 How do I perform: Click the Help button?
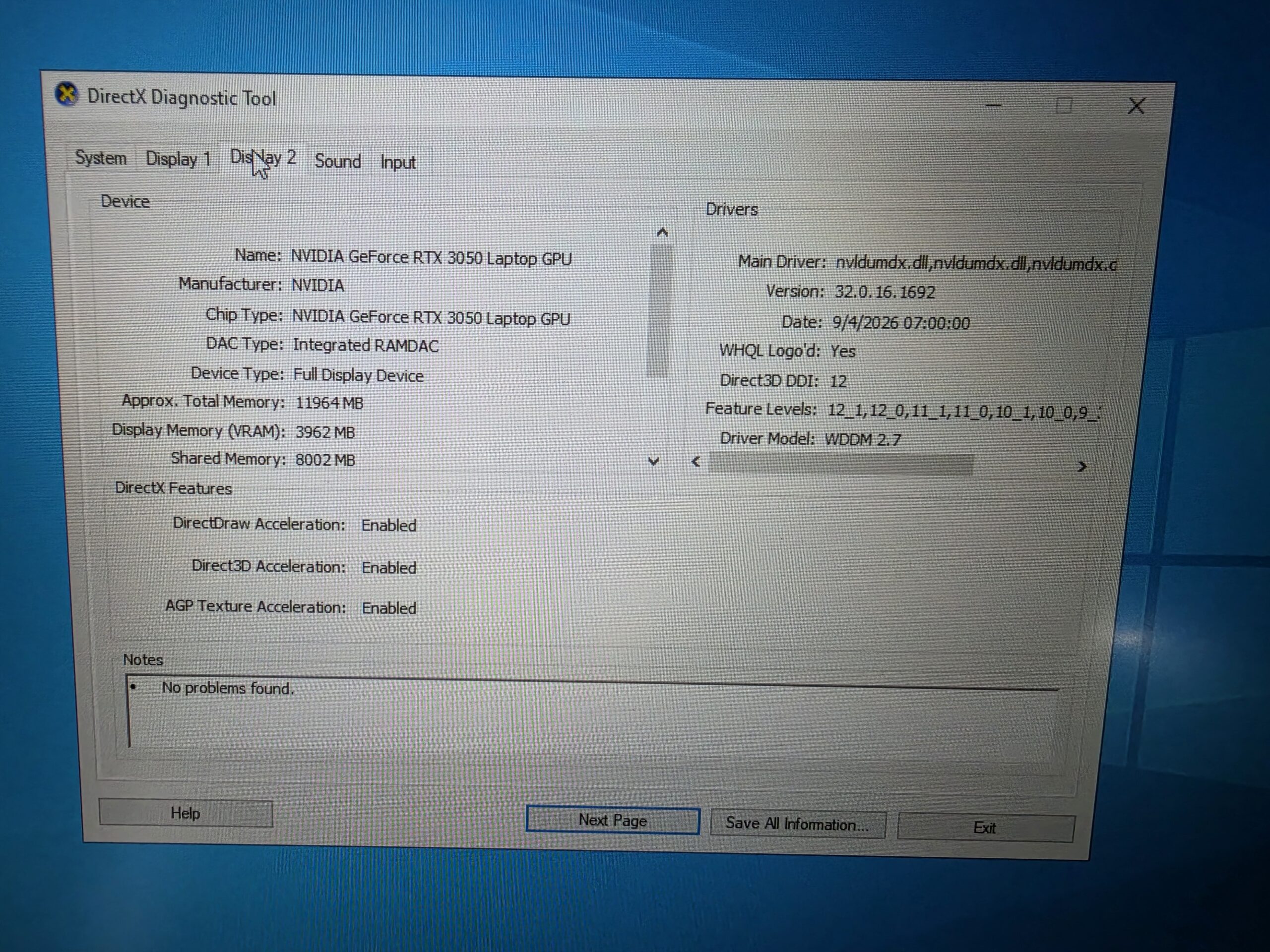point(186,813)
